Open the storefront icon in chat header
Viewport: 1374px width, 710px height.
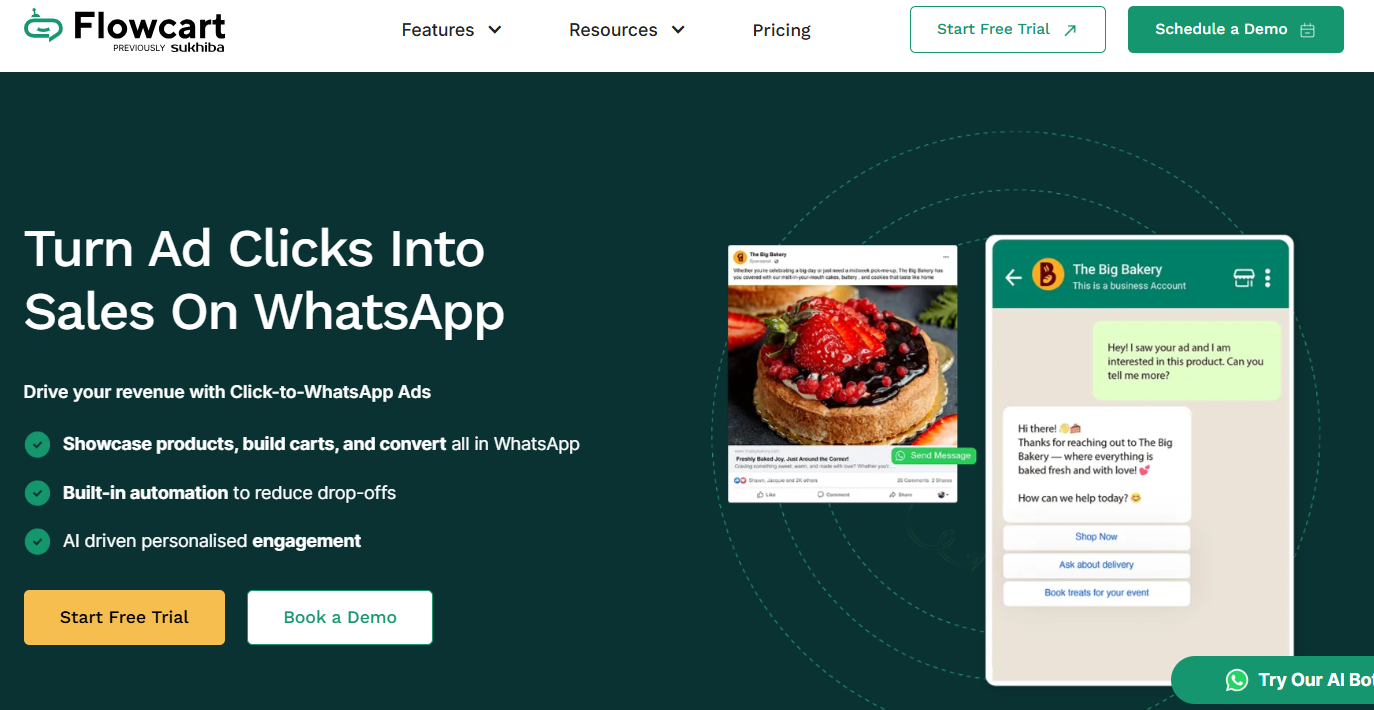pos(1243,277)
